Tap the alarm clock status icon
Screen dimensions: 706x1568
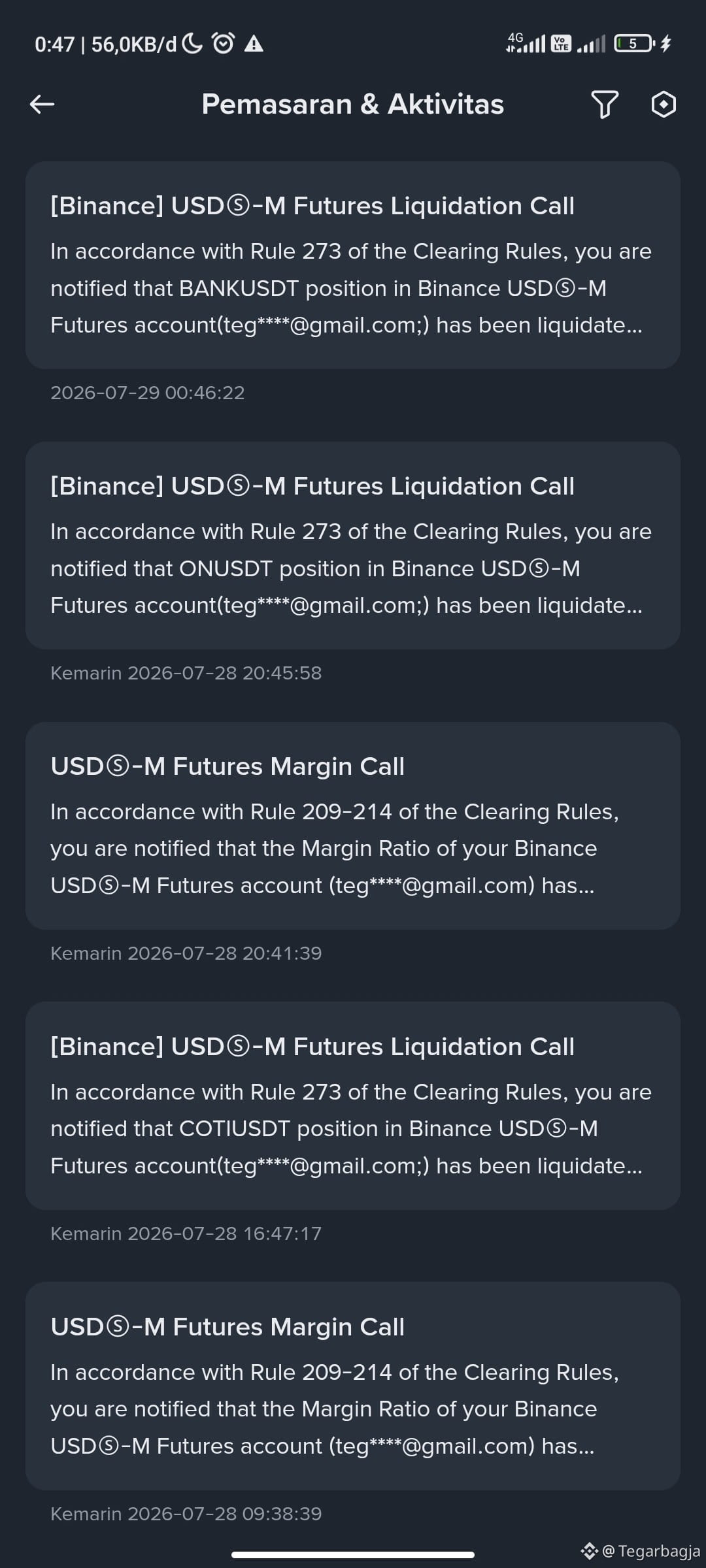click(x=224, y=44)
